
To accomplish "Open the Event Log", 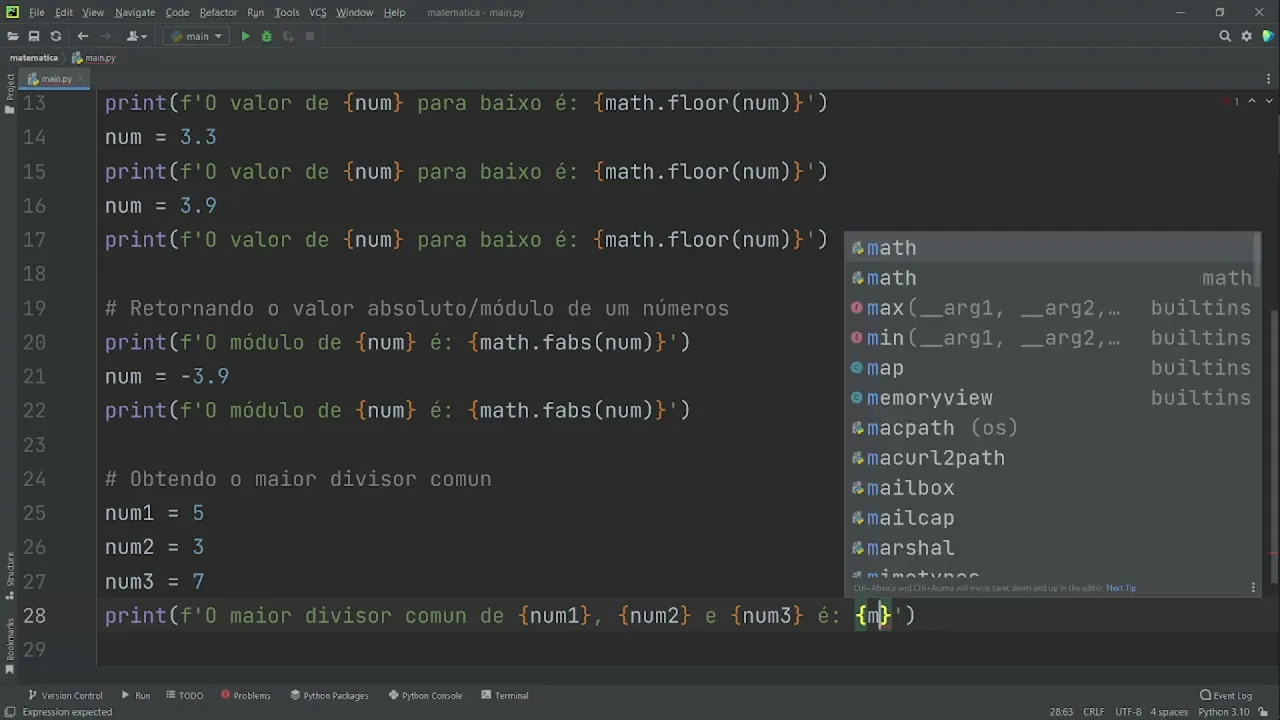I will click(1226, 695).
